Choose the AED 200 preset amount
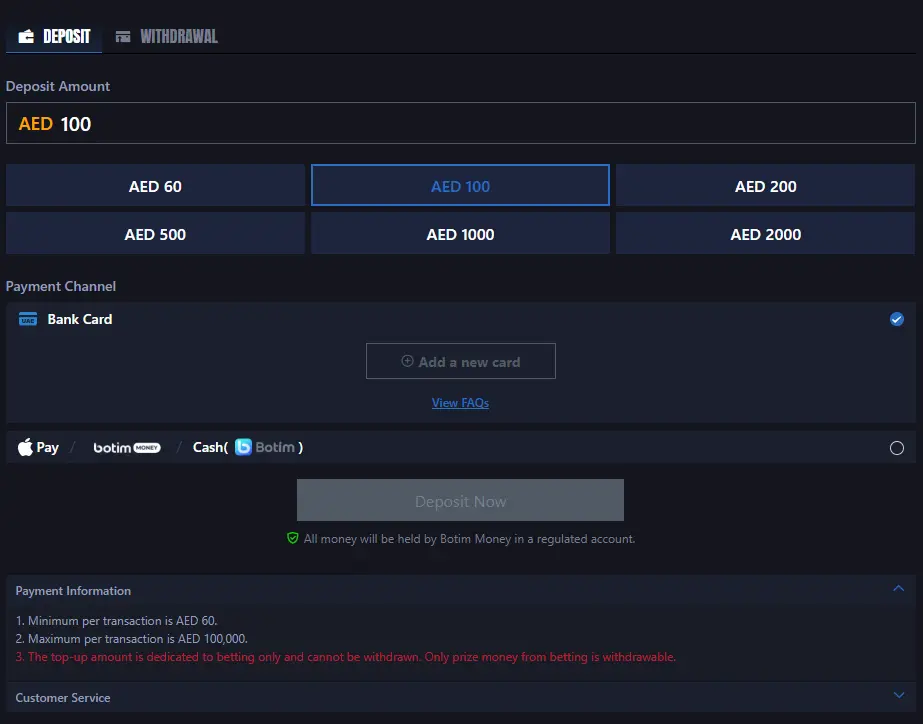The width and height of the screenshot is (923, 724). click(x=765, y=186)
